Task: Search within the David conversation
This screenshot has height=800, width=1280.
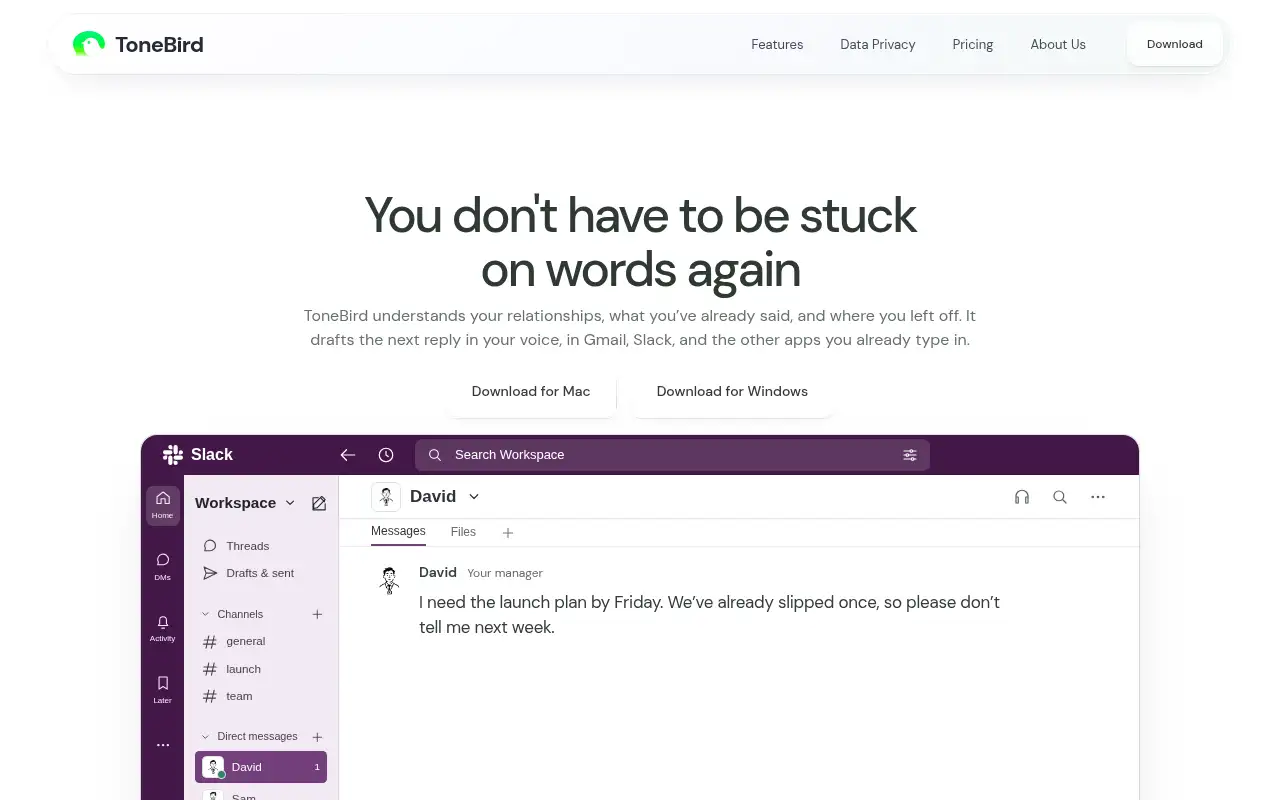Action: [1060, 497]
